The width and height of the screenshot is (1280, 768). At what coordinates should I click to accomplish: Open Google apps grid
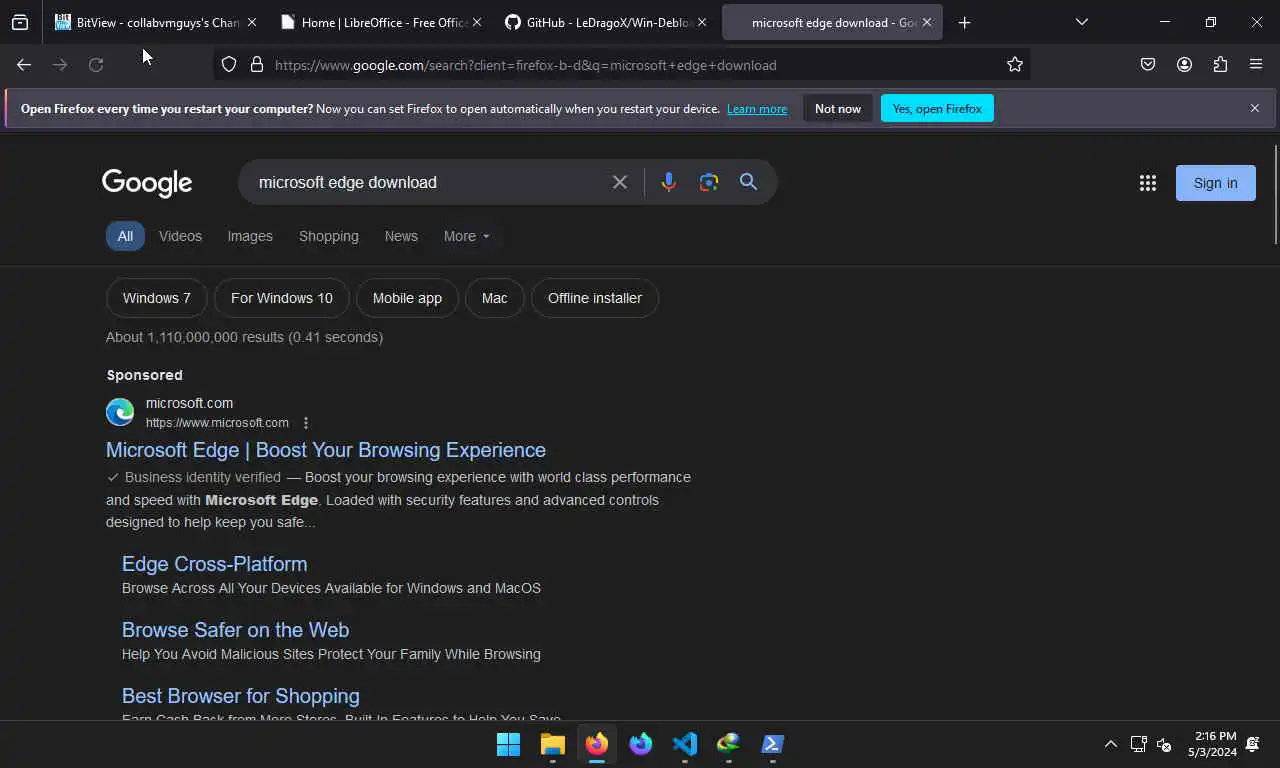[1148, 183]
